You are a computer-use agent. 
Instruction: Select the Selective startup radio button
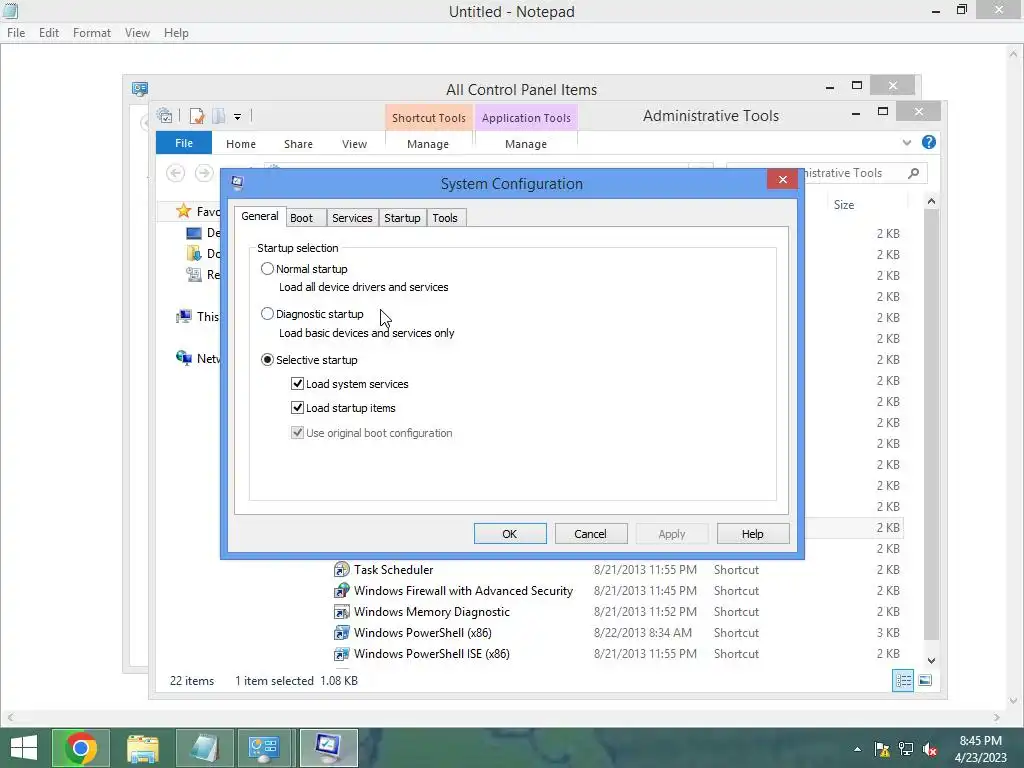(267, 360)
